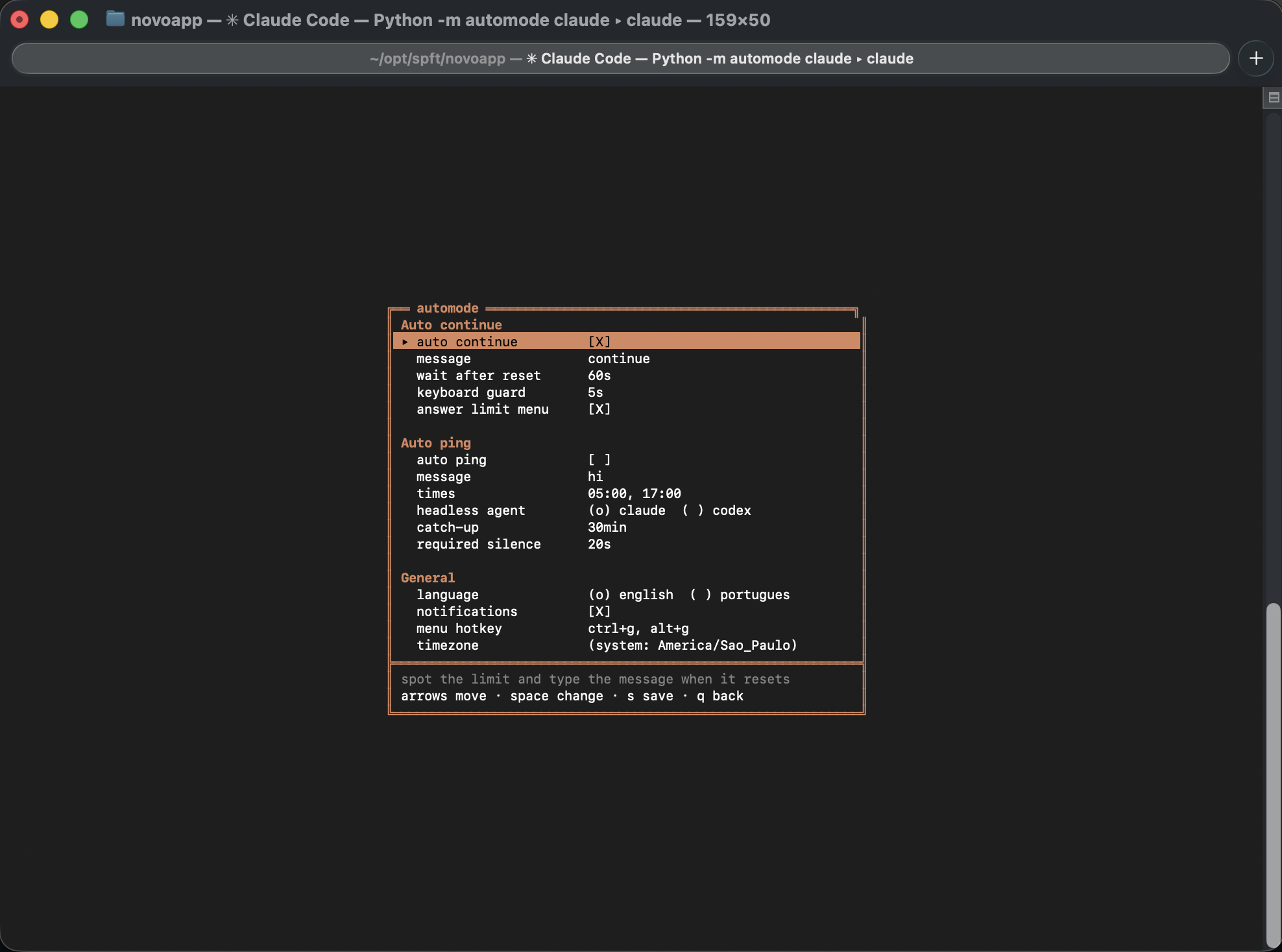Toggle the answer limit menu checkbox
This screenshot has height=952, width=1282.
click(x=599, y=409)
